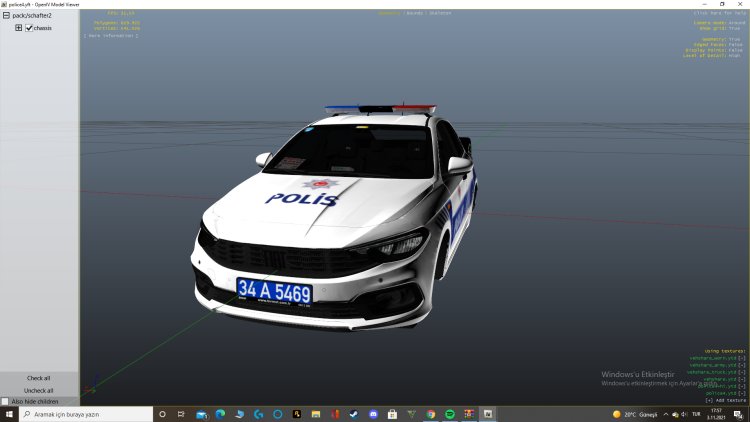This screenshot has width=750, height=422.
Task: Change the Level of detail setting
Action: click(718, 56)
